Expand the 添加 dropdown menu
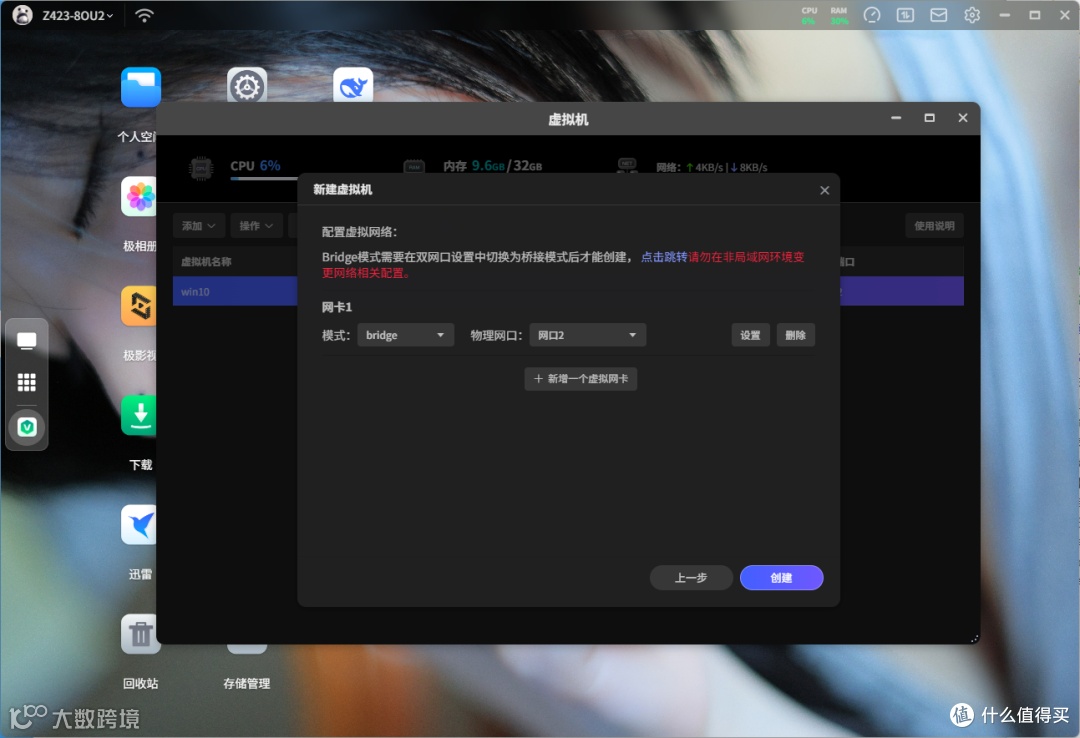 coord(197,225)
